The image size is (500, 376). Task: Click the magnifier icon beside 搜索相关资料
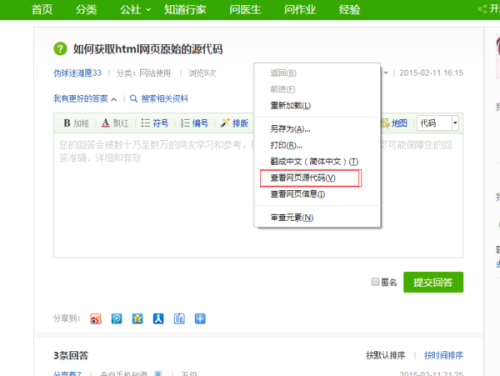tap(133, 99)
